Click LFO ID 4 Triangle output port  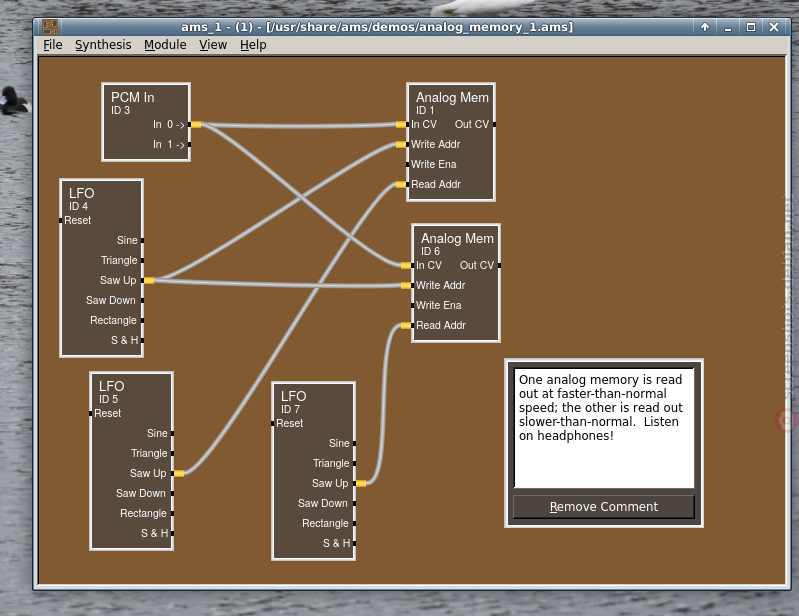click(142, 260)
